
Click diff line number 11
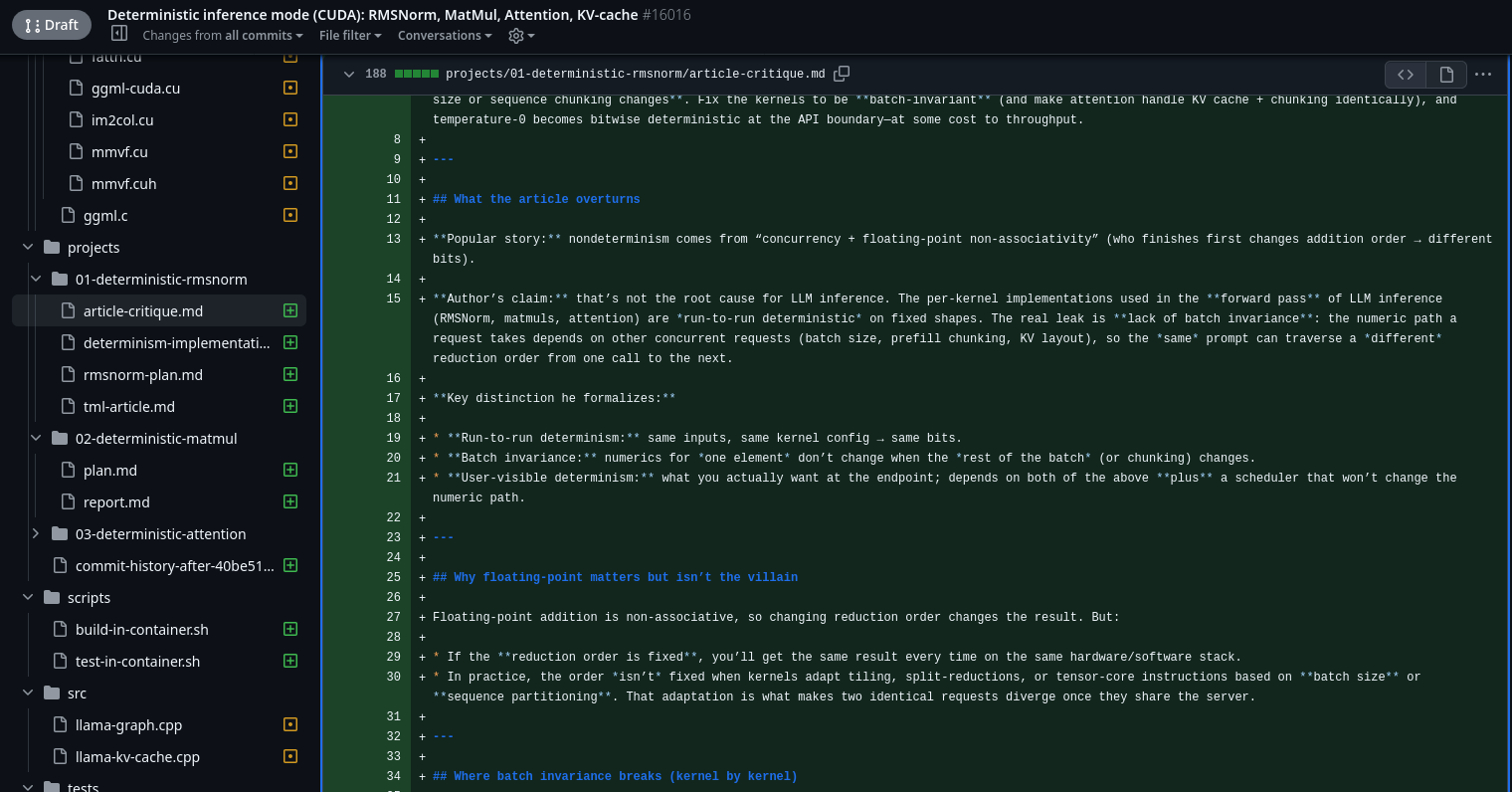point(394,200)
